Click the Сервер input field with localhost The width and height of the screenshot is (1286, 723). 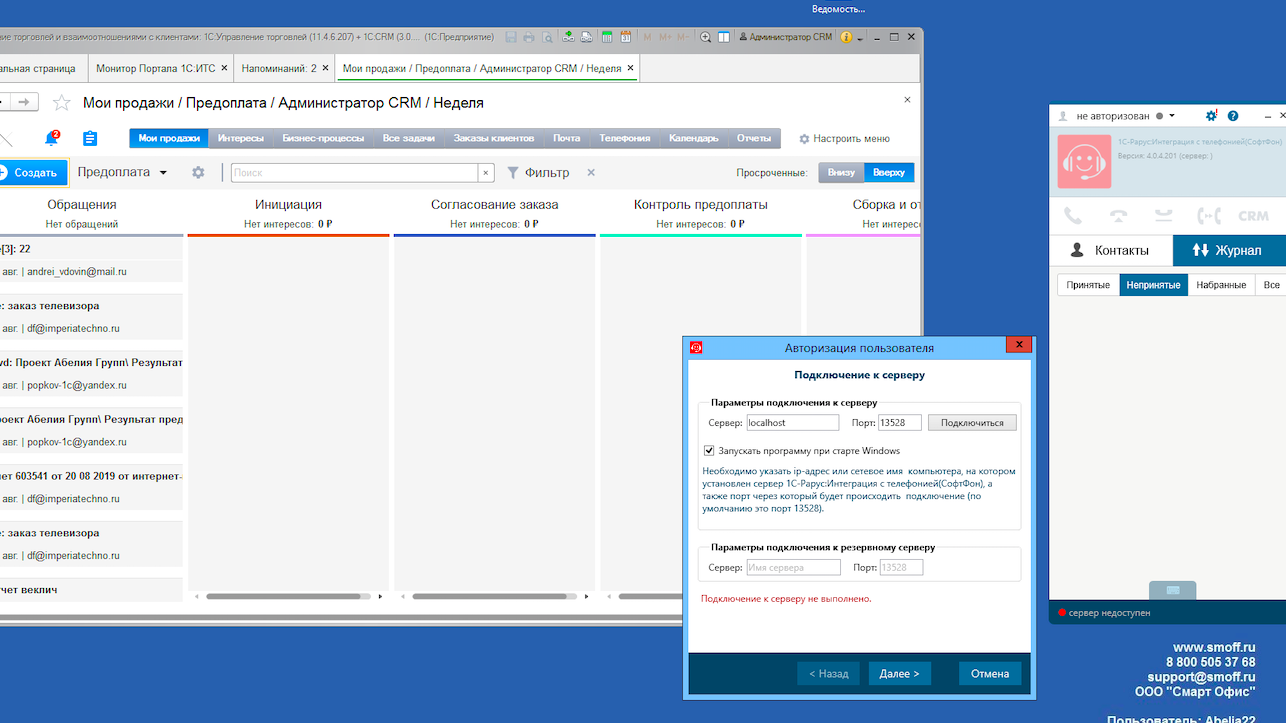tap(792, 423)
